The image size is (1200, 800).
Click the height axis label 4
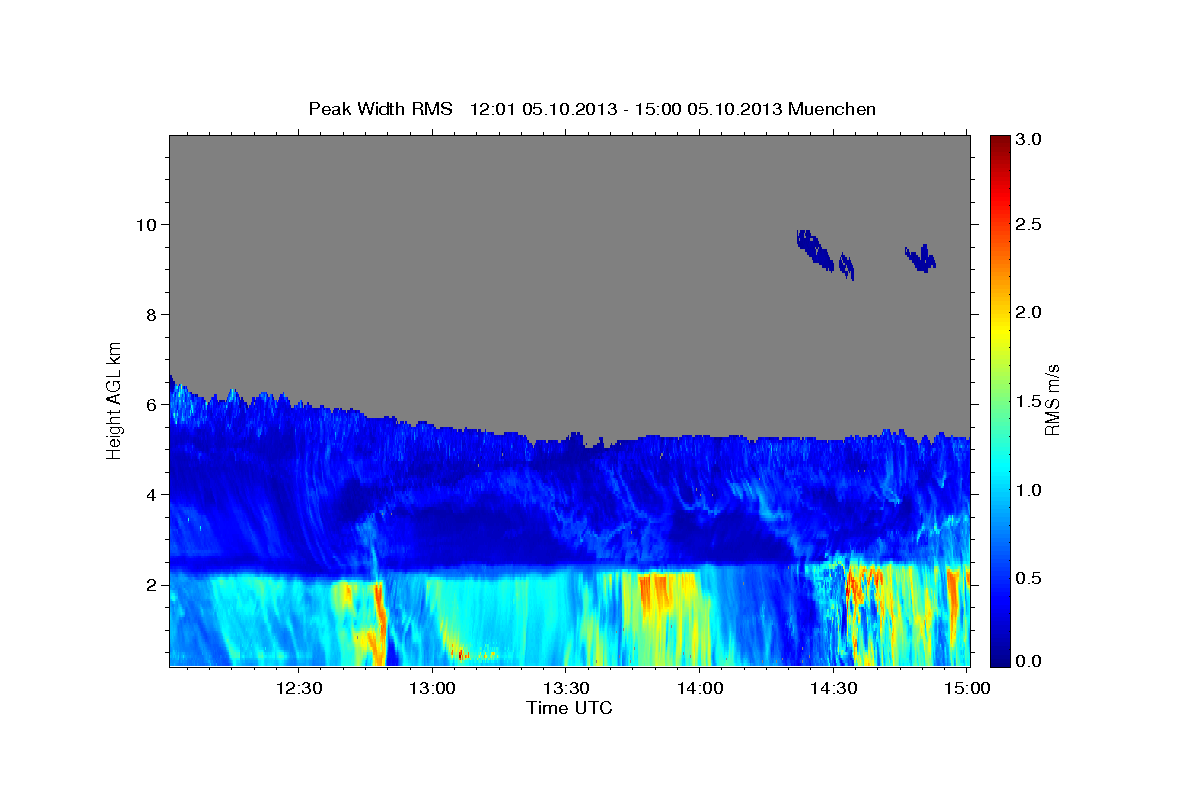(152, 494)
